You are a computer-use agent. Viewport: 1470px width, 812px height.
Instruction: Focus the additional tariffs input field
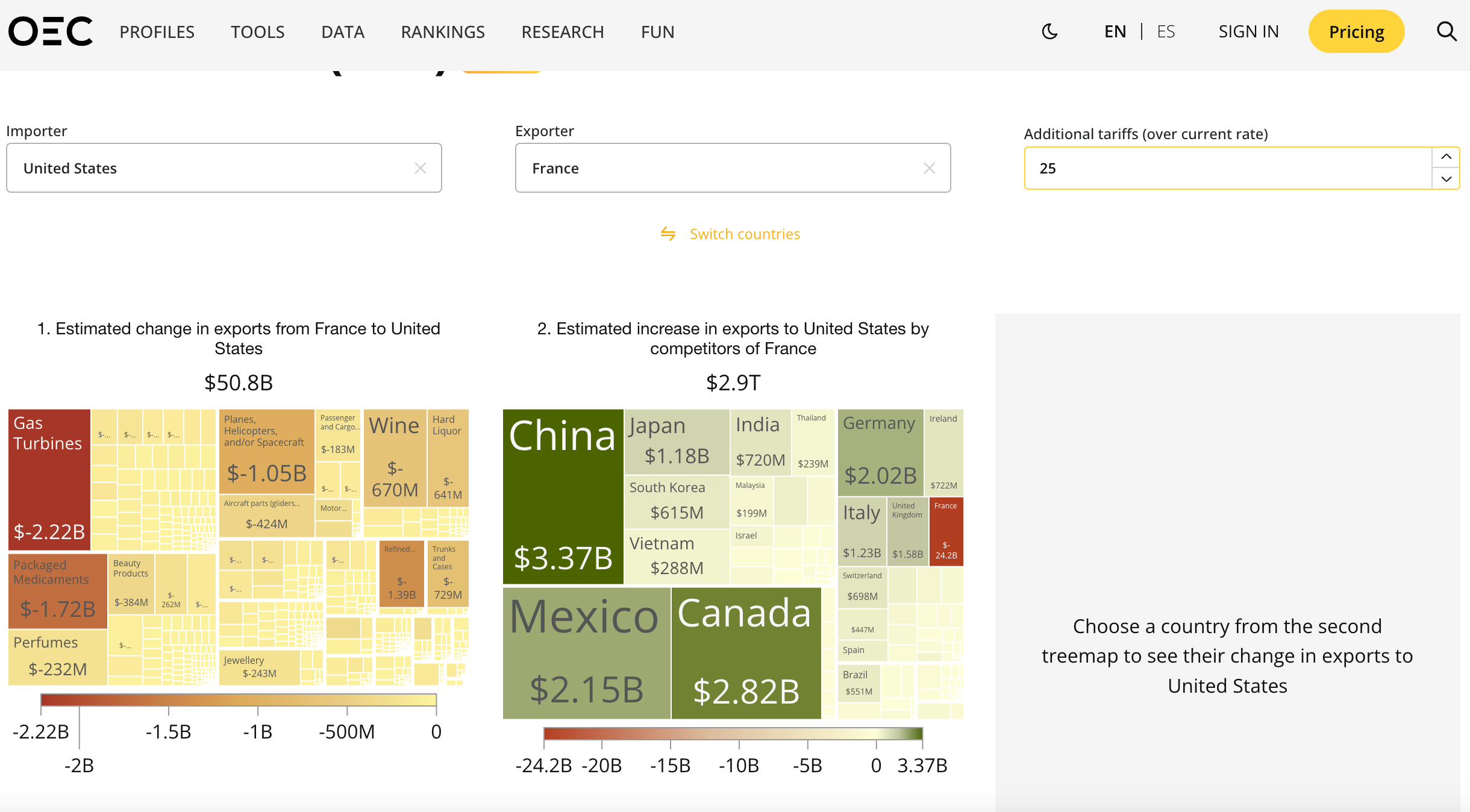pyautogui.click(x=1228, y=168)
